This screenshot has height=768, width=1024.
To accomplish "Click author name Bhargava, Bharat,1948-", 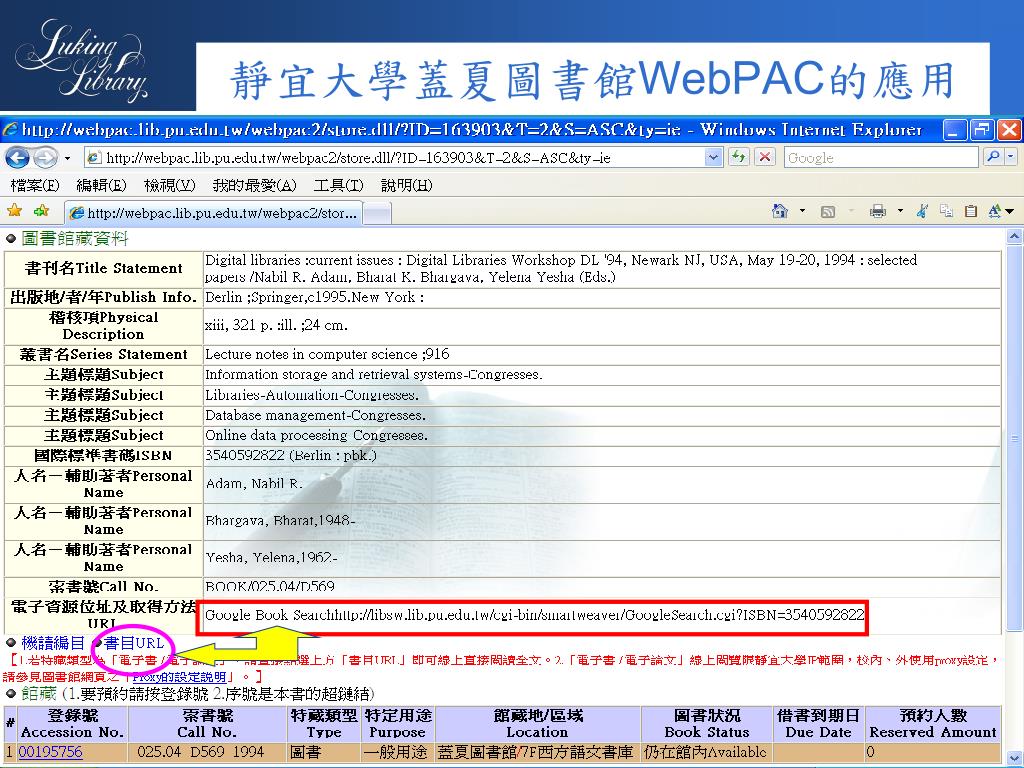I will click(x=280, y=521).
